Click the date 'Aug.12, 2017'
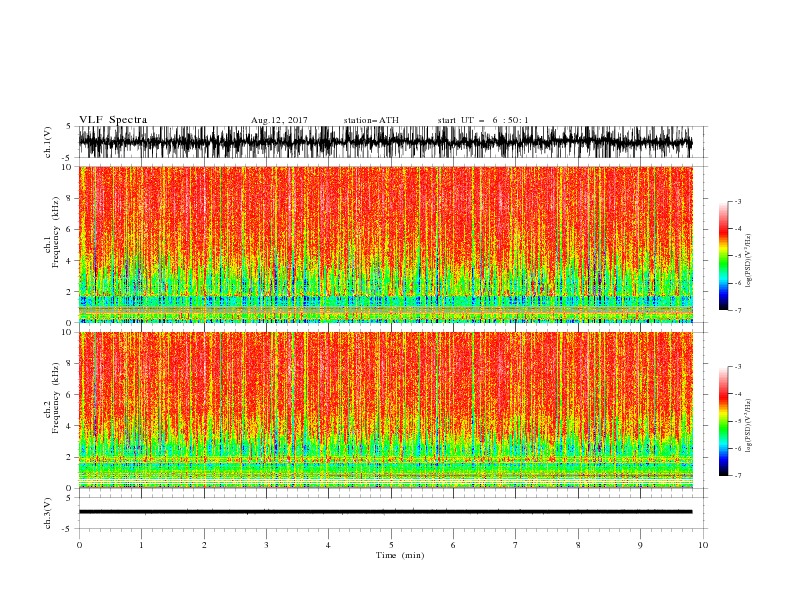The image size is (792, 612). [279, 120]
